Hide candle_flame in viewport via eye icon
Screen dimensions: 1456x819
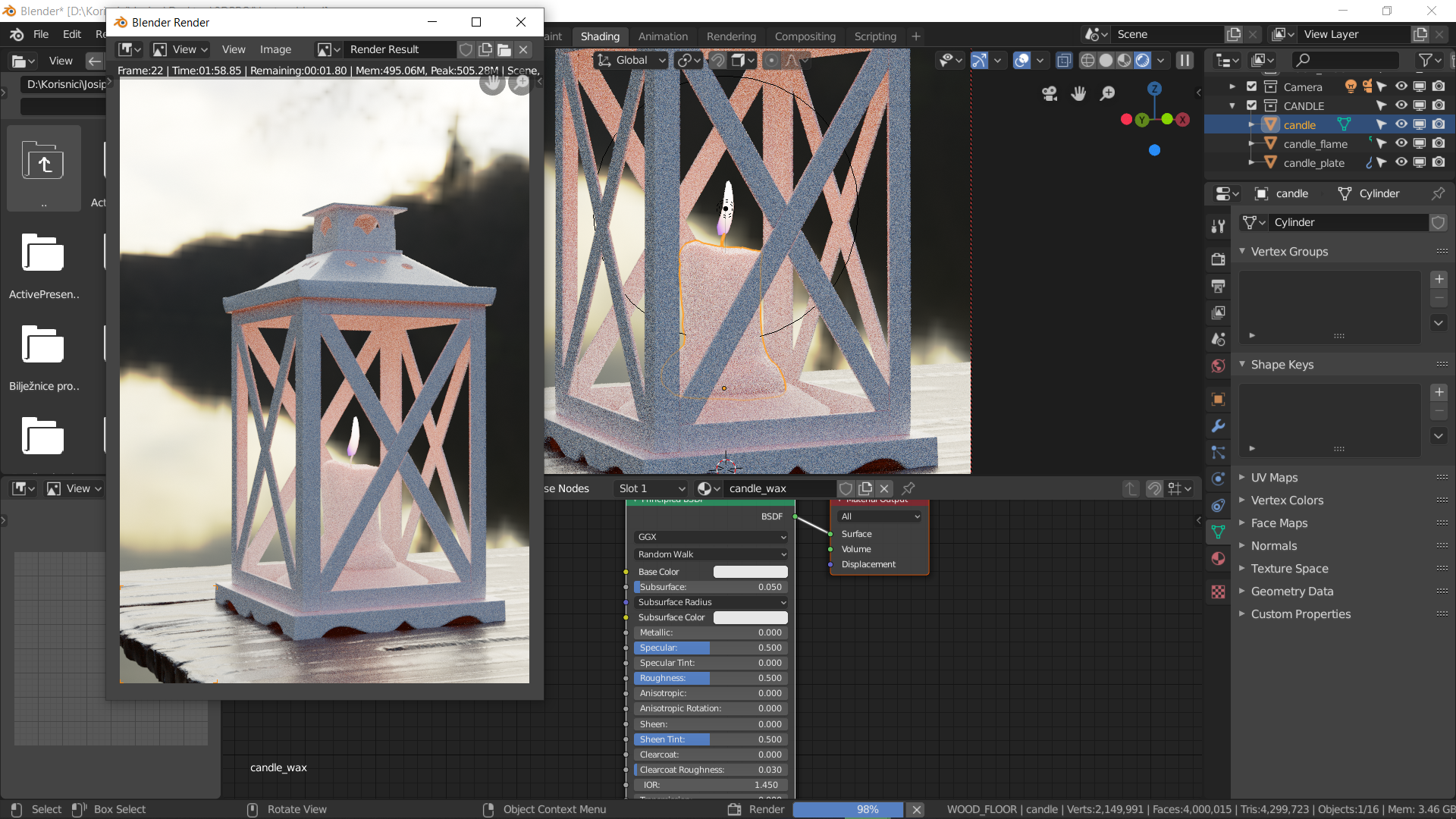(1401, 143)
